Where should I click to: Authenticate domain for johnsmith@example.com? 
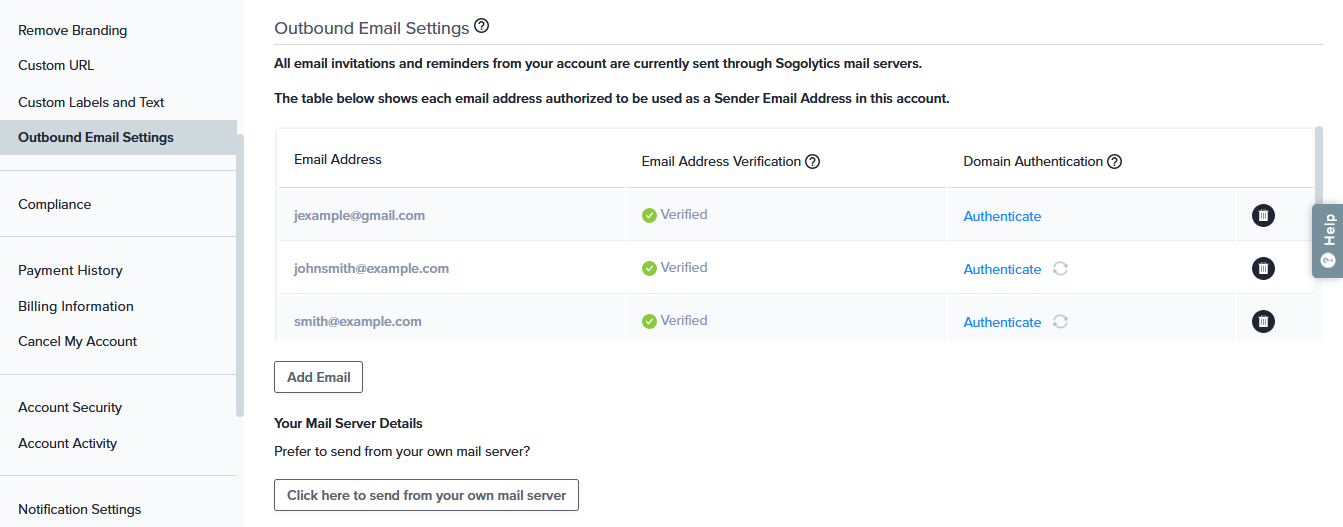click(x=1002, y=269)
